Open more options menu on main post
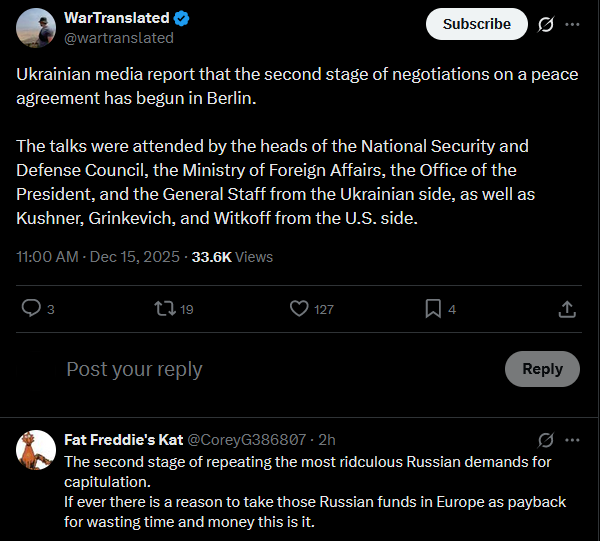This screenshot has width=600, height=541. (572, 25)
